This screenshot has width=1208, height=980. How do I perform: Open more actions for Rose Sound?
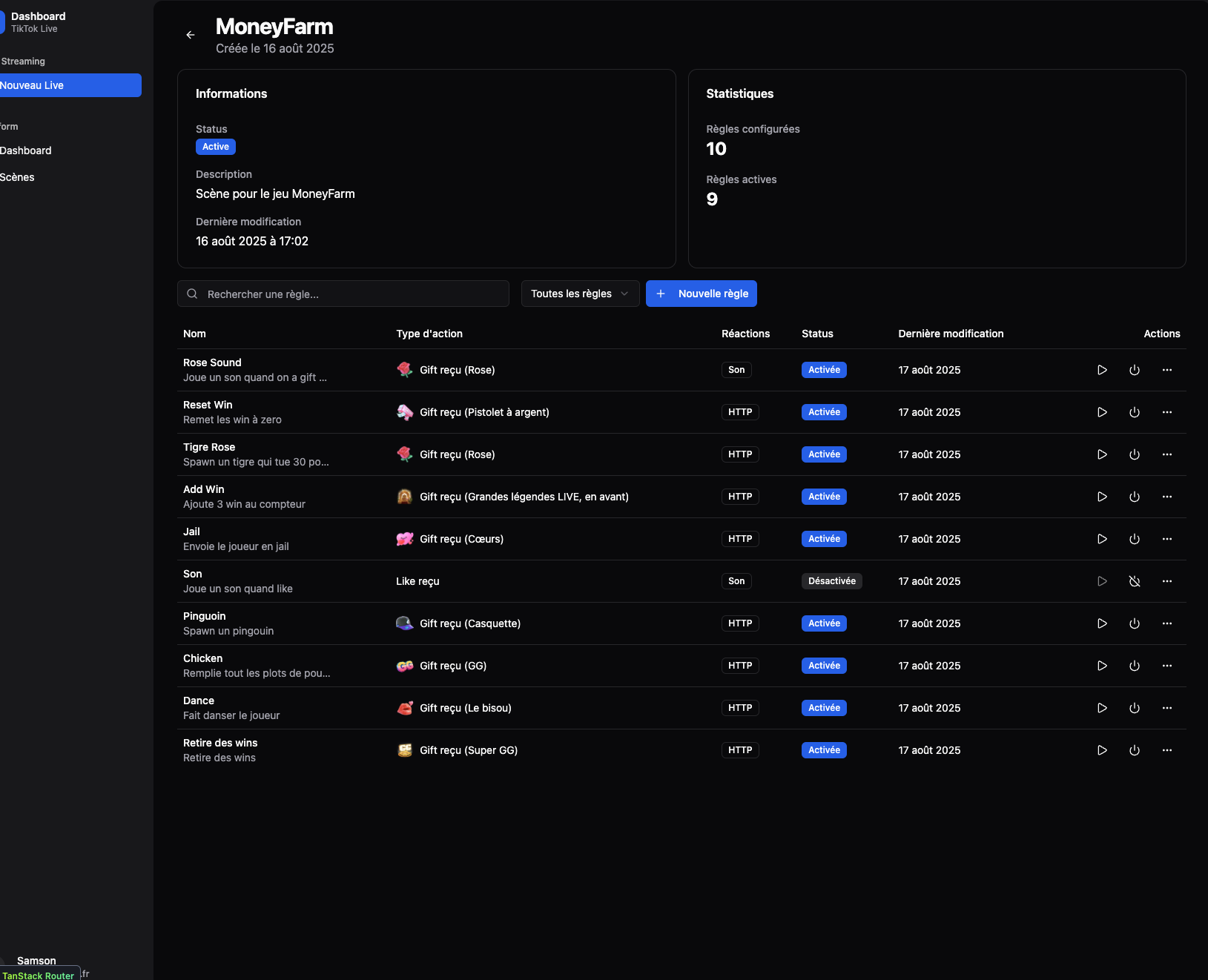1167,370
